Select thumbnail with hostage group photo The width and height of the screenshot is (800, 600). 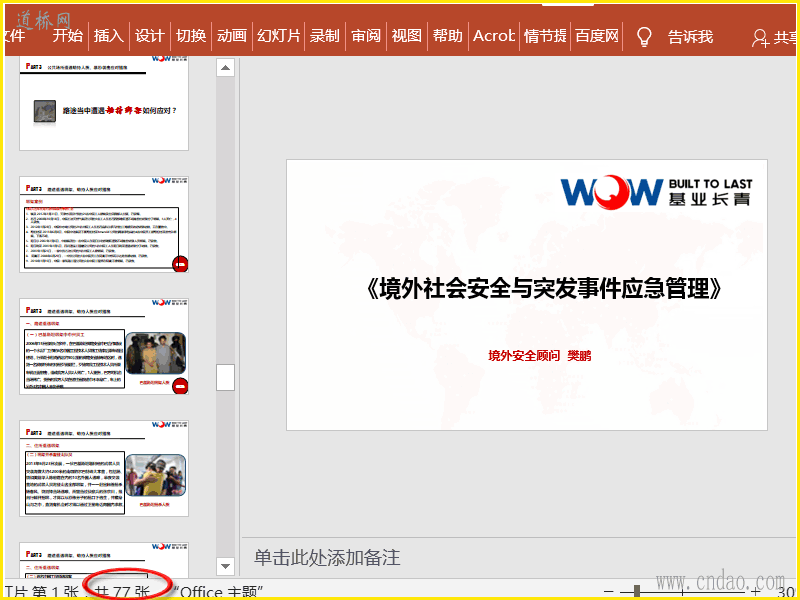(104, 346)
